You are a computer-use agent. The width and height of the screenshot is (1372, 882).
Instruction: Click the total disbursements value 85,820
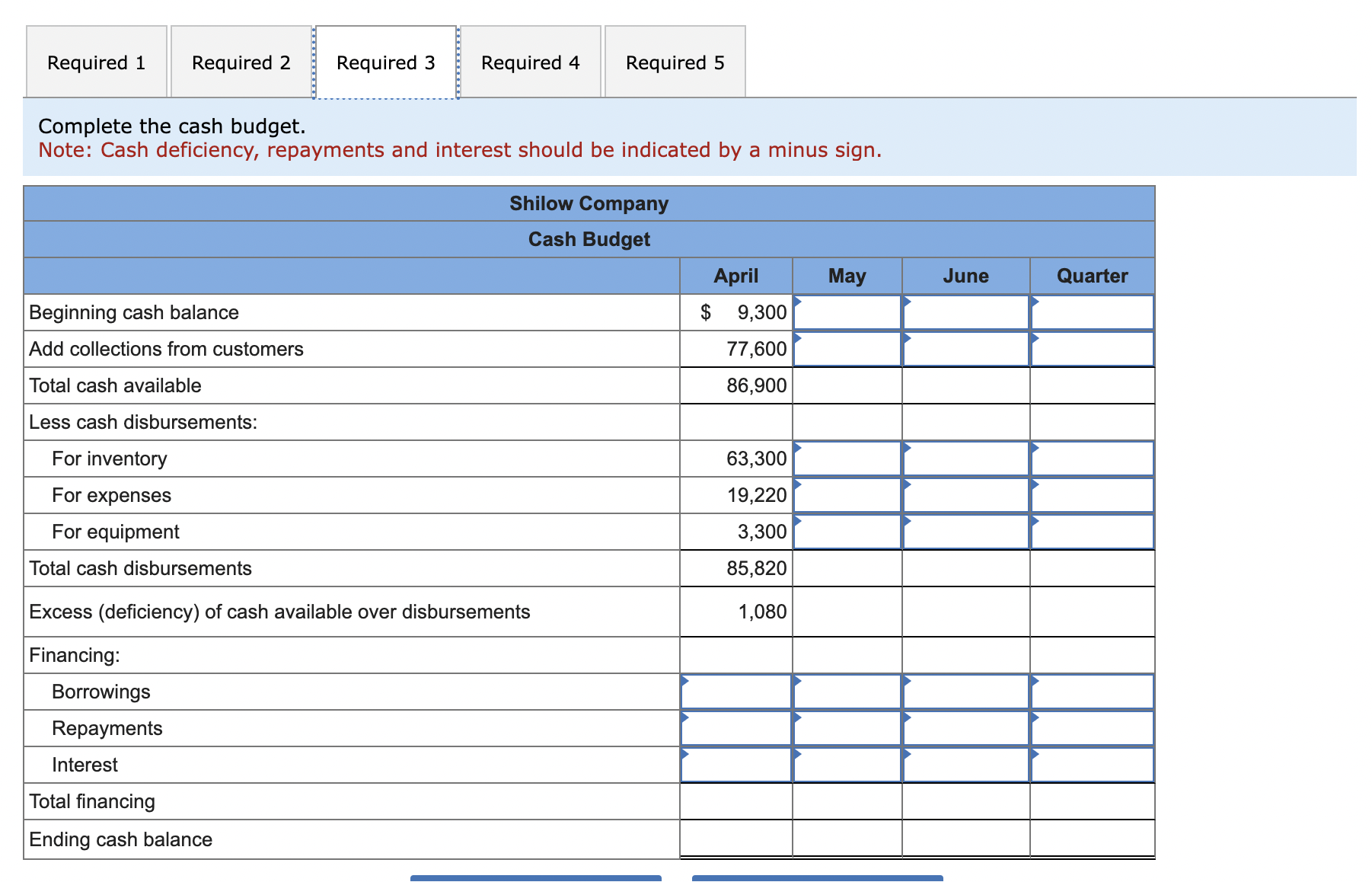pyautogui.click(x=757, y=568)
